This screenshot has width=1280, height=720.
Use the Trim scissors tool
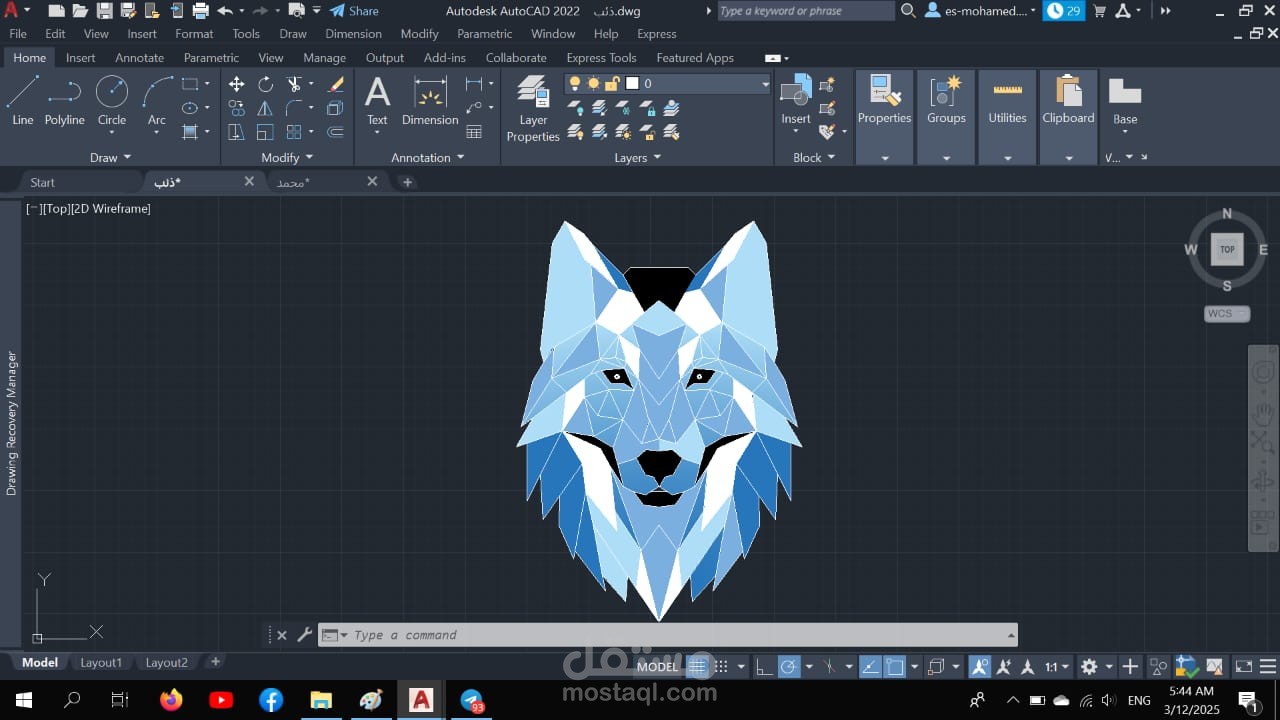pos(294,84)
